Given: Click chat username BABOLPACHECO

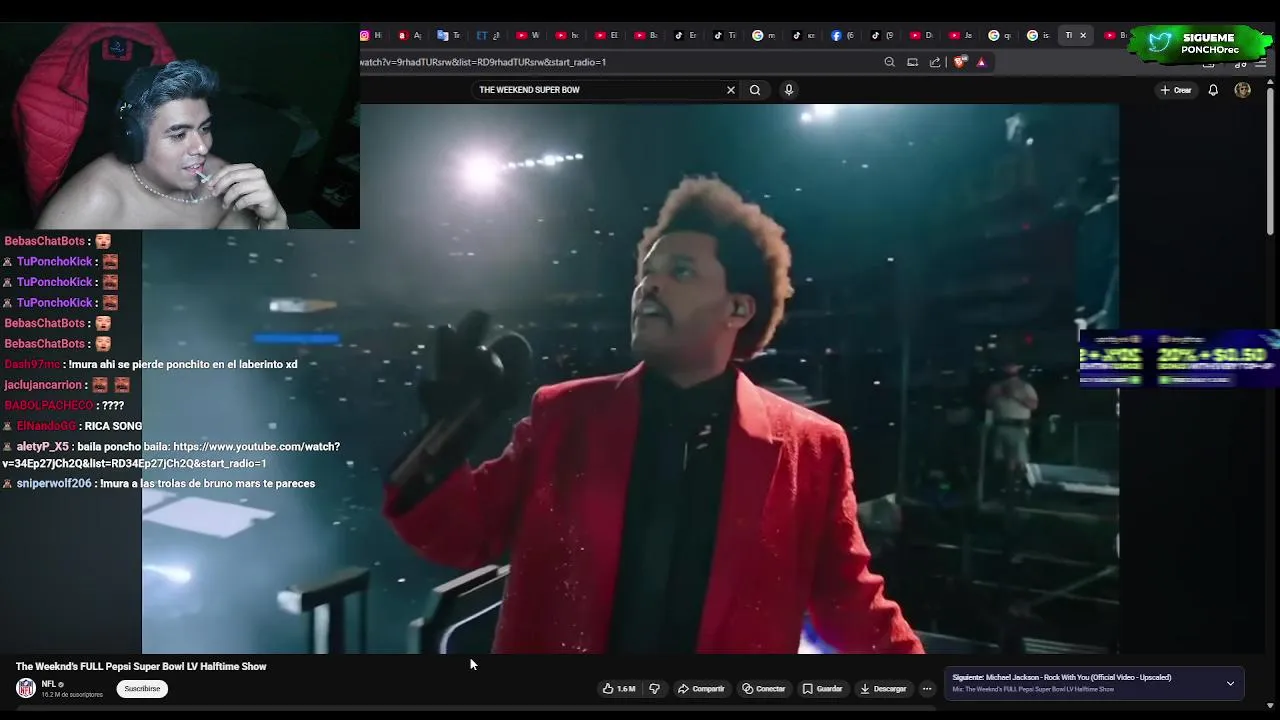Looking at the screenshot, I should (x=49, y=406).
